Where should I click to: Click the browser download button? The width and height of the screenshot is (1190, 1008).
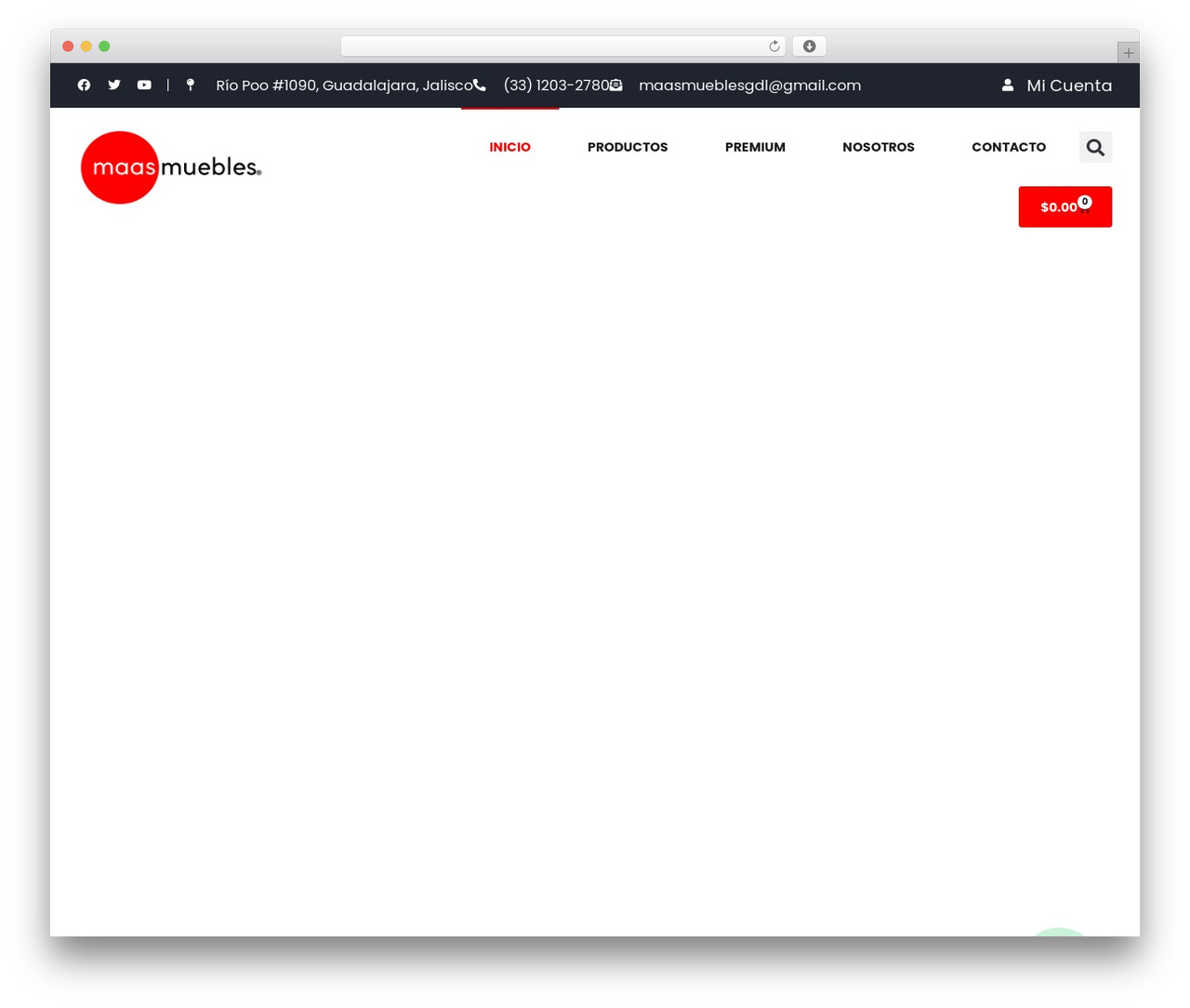click(809, 46)
